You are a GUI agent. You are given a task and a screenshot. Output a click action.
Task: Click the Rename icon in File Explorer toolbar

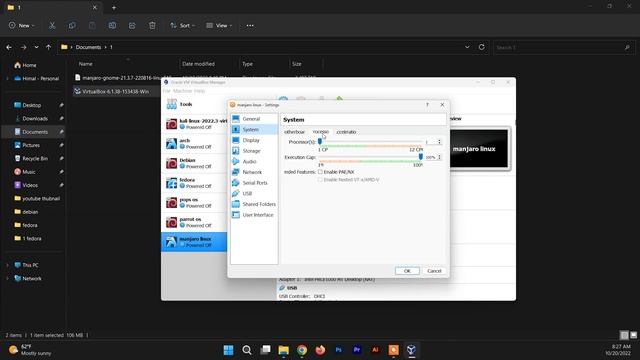(x=112, y=25)
